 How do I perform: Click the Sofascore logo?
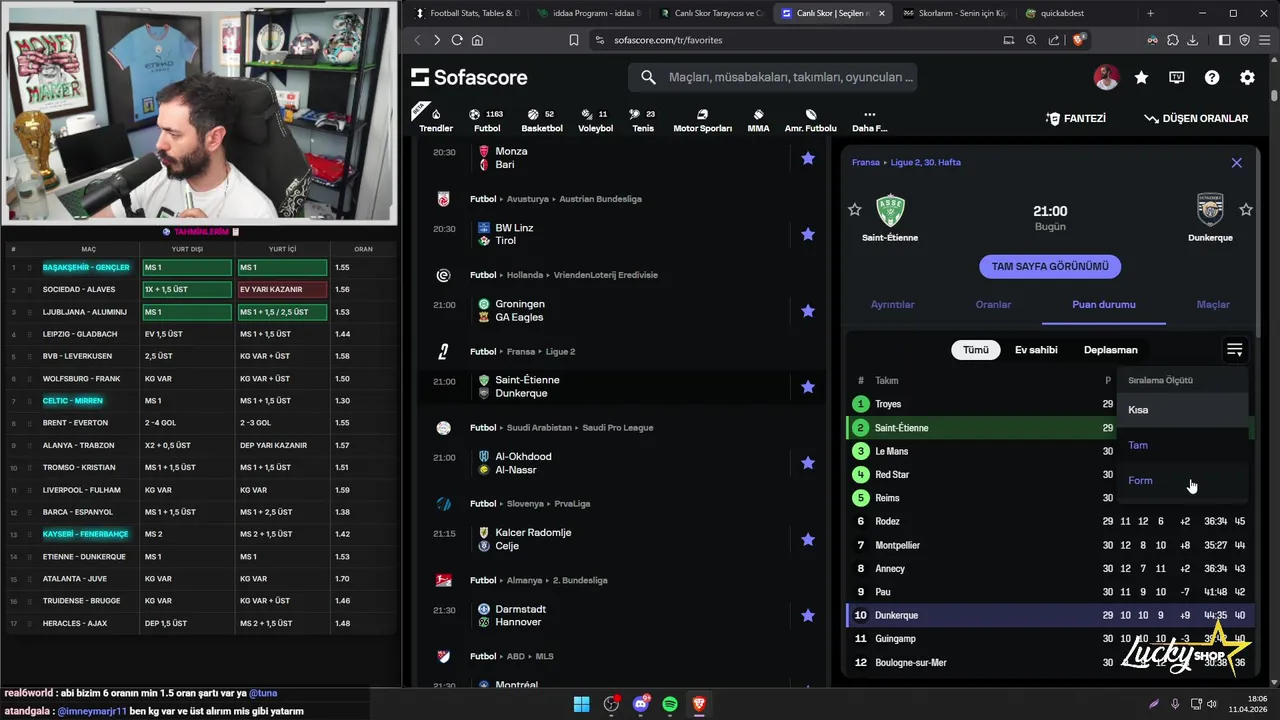[469, 77]
